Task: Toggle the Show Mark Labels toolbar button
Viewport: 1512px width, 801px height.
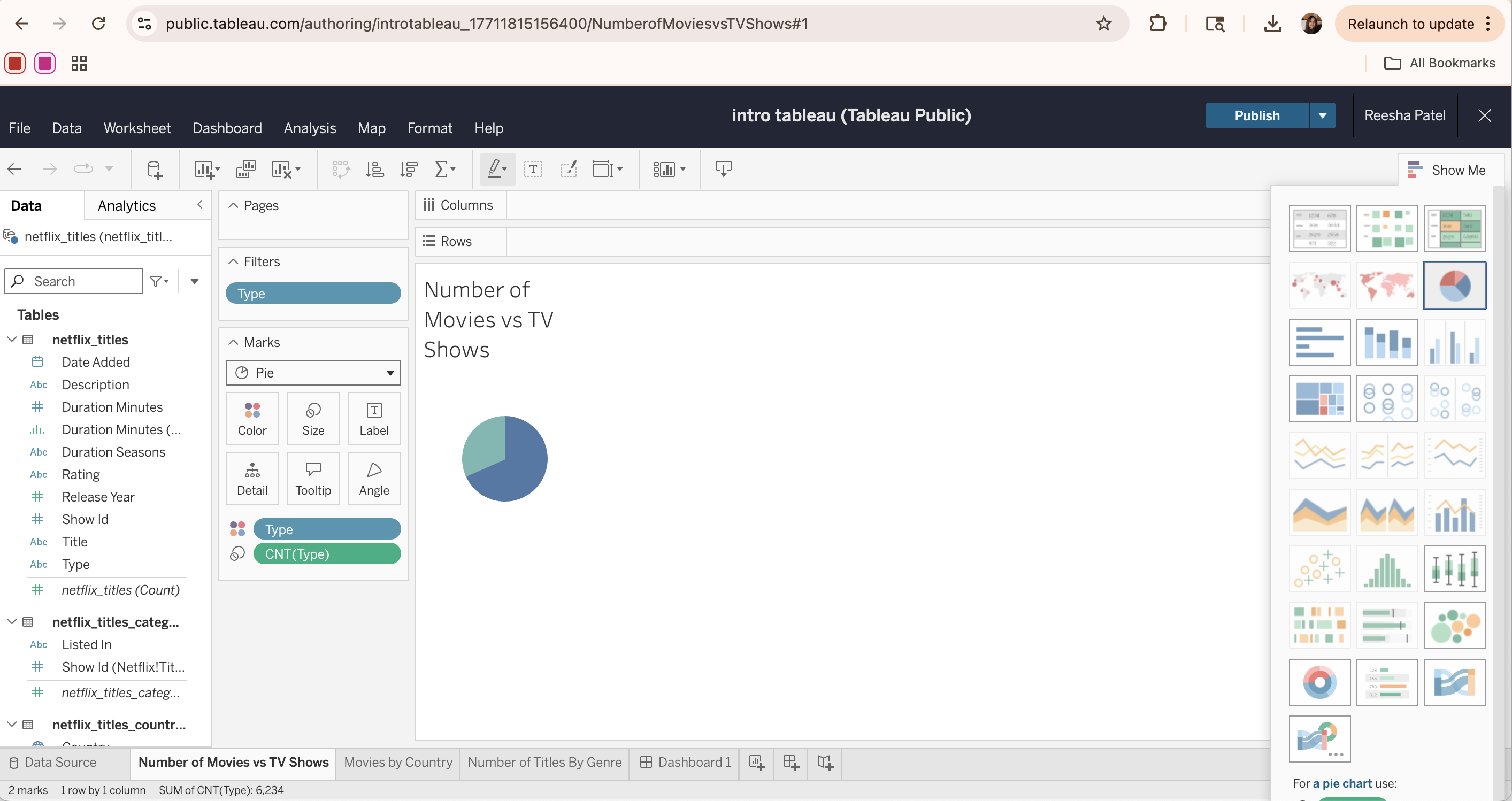Action: coord(532,170)
